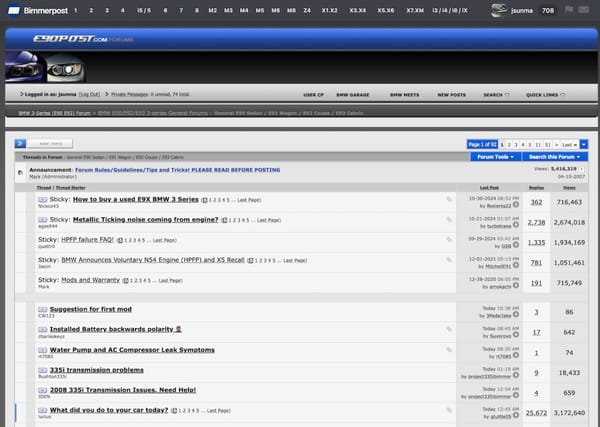Open the Forum Tools dropdown

(496, 157)
